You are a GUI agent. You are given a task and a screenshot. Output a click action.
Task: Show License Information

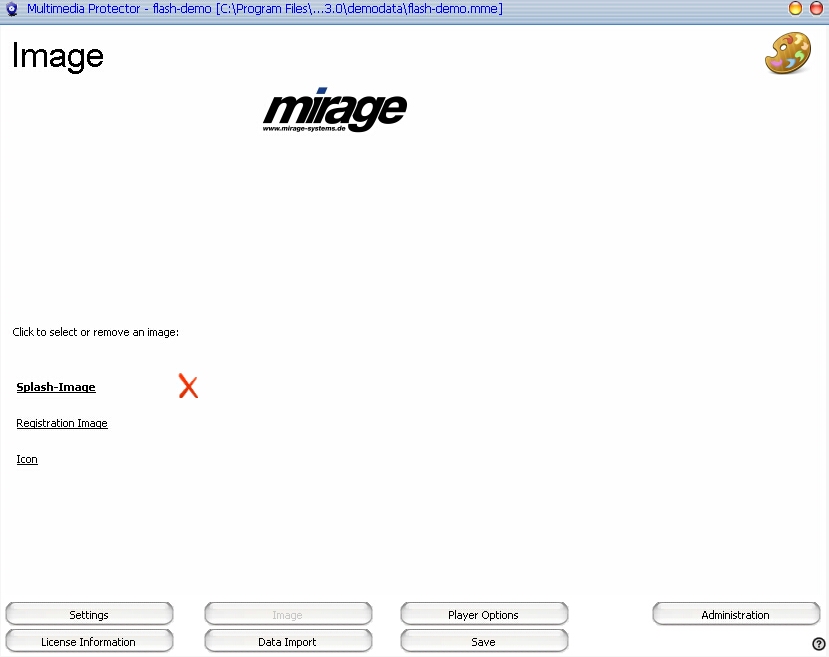89,641
